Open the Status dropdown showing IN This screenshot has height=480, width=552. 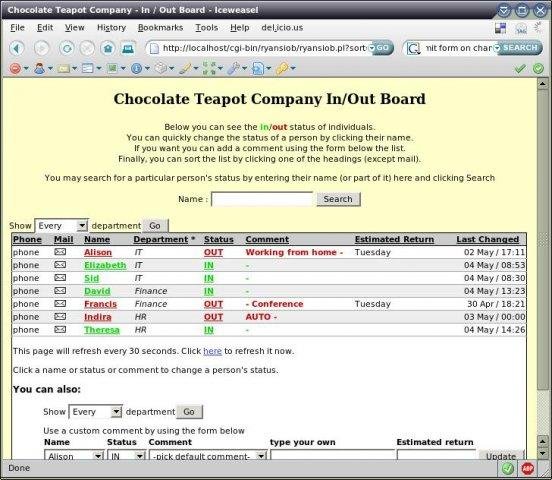126,456
